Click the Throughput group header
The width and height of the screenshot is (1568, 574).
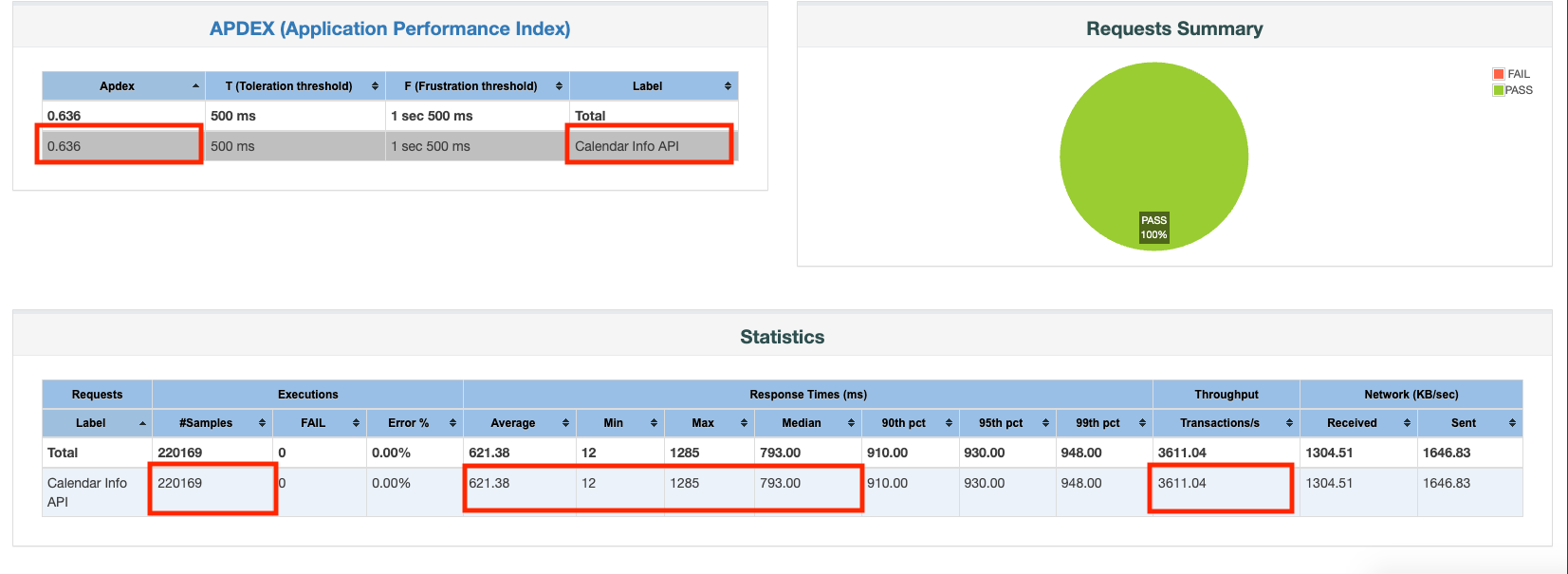1227,395
